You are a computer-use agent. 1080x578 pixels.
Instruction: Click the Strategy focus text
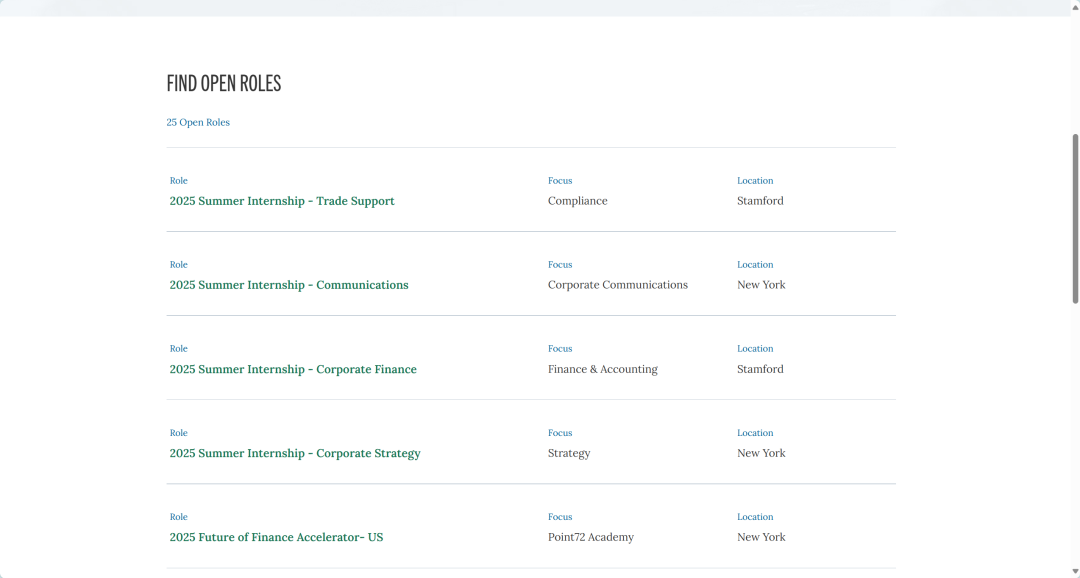click(x=569, y=453)
